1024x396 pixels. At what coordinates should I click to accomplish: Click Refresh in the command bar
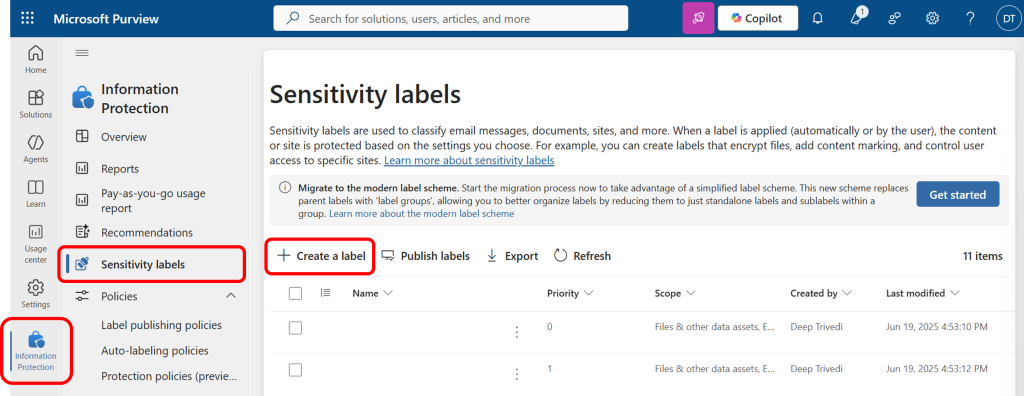[x=583, y=256]
